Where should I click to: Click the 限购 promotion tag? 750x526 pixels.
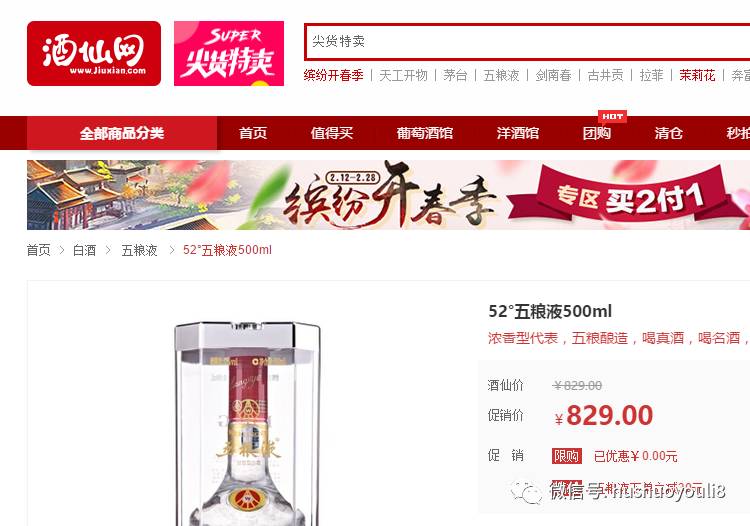(x=567, y=456)
